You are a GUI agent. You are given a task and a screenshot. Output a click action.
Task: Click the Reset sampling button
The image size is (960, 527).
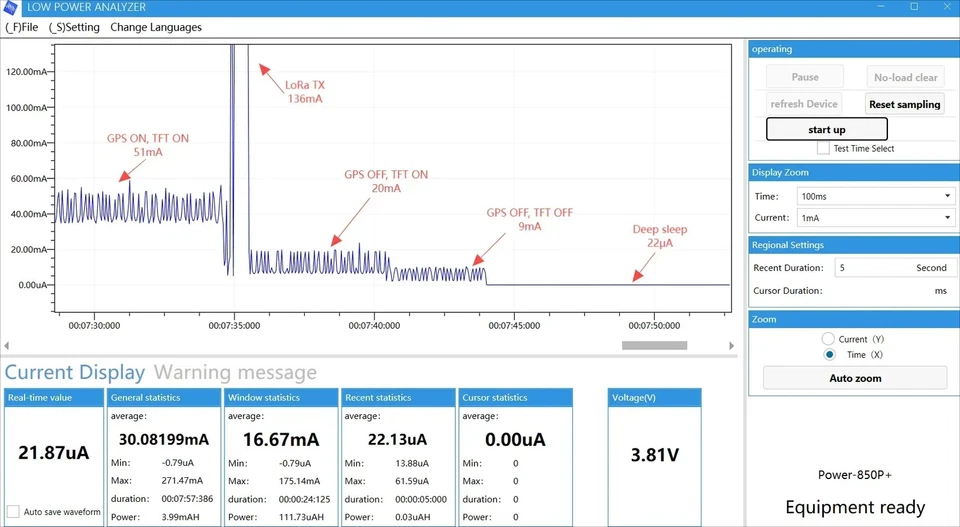[x=904, y=104]
